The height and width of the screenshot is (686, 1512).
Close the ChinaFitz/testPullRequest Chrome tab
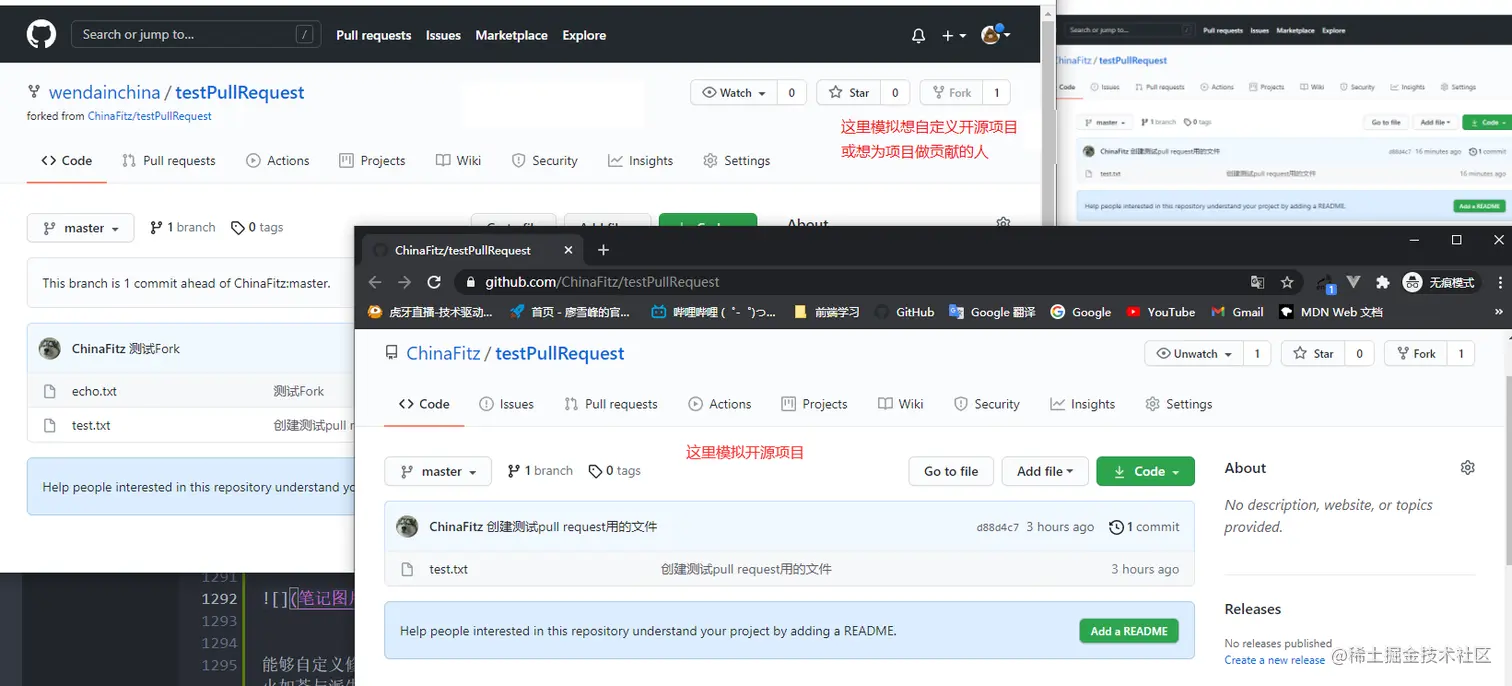click(568, 250)
